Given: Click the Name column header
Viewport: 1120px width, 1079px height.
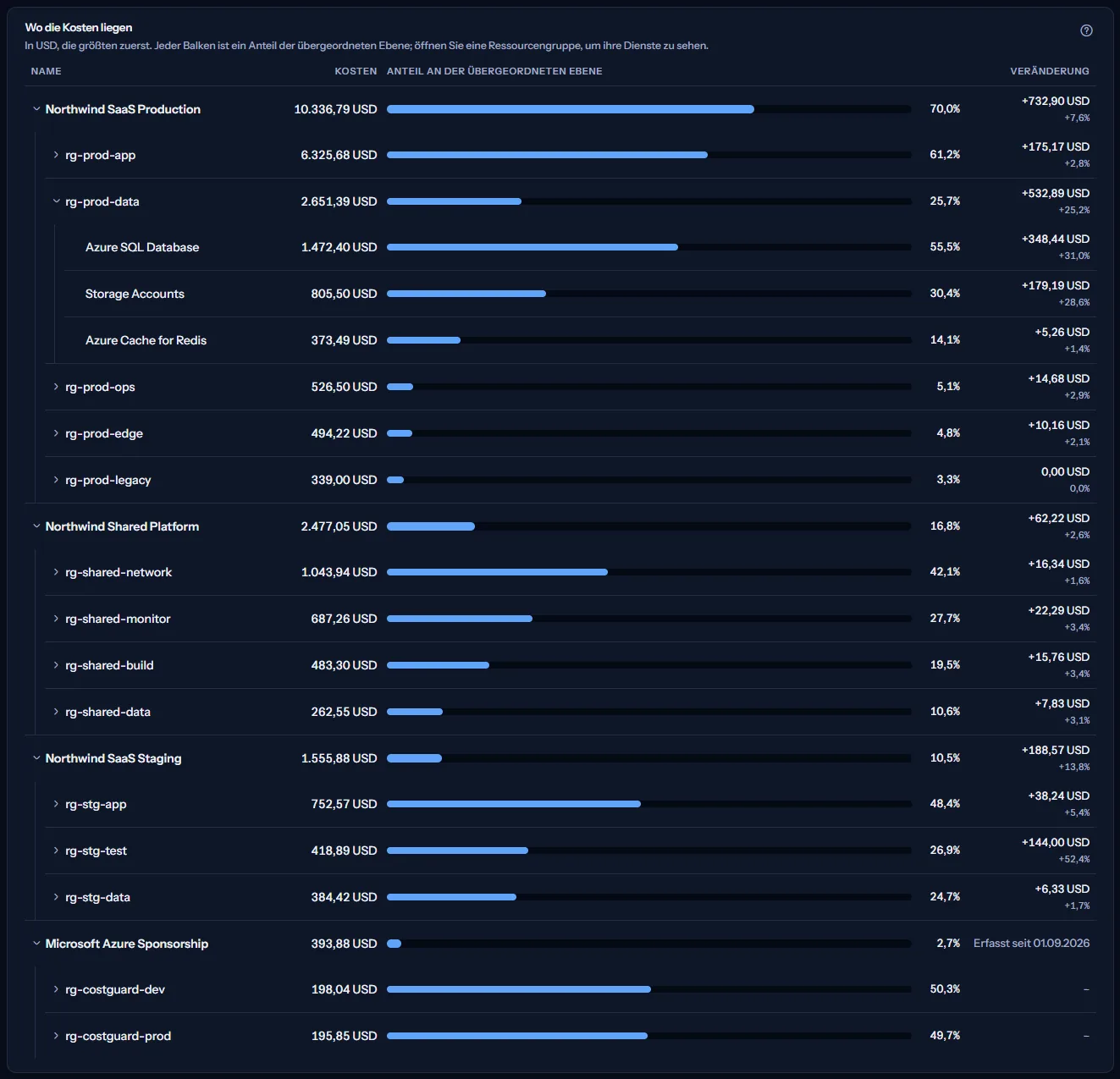Looking at the screenshot, I should tap(46, 71).
